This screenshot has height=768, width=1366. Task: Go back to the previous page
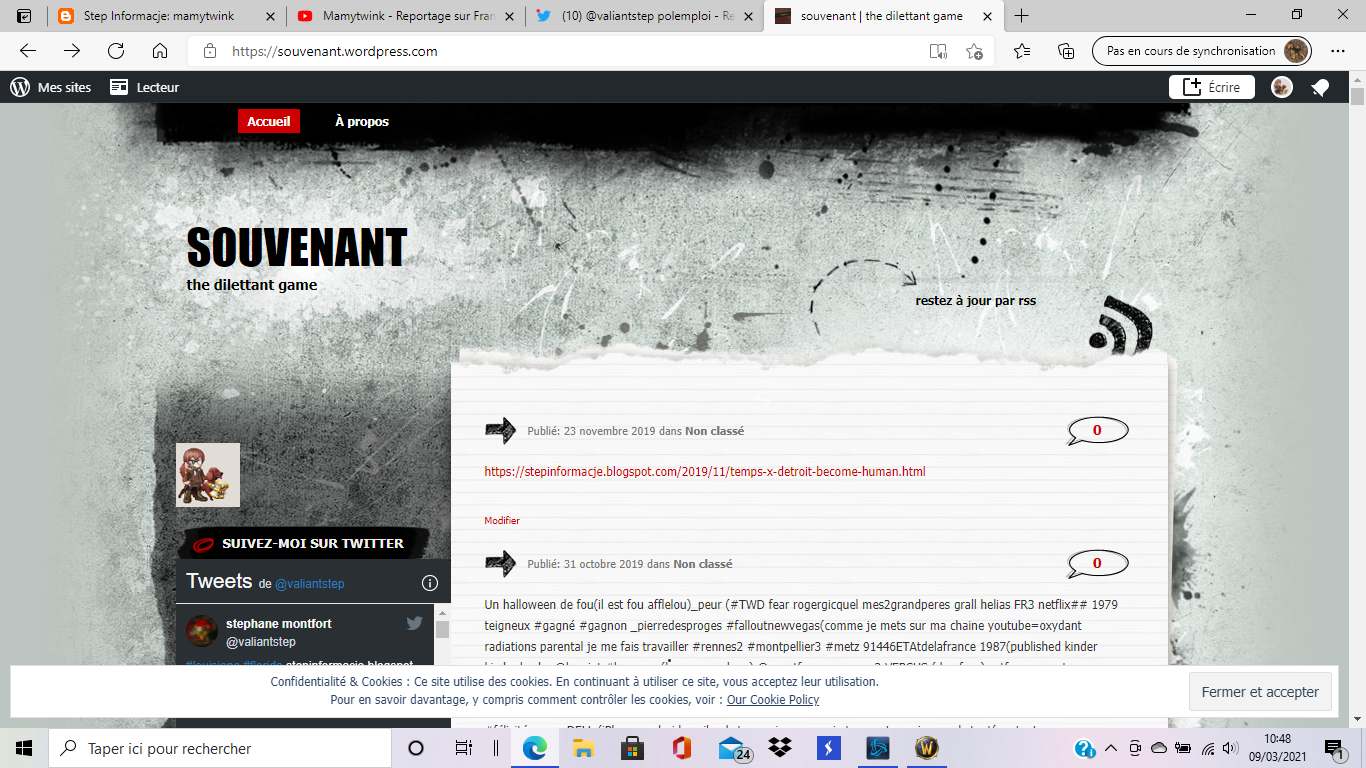(x=28, y=51)
